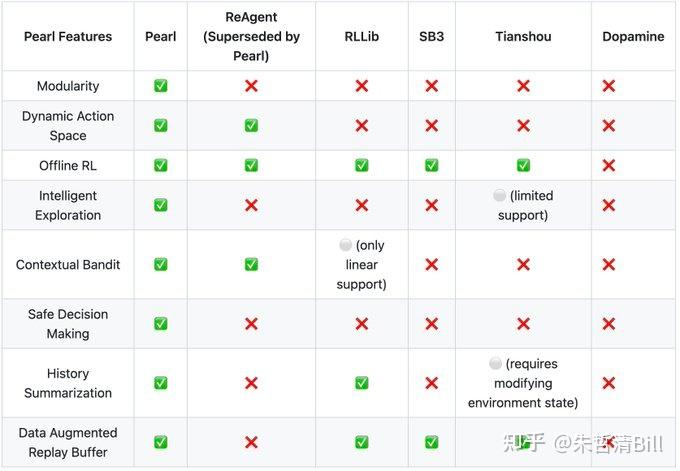Click the Pearl Features column header
Viewport: 680px width, 471px height.
coord(68,37)
